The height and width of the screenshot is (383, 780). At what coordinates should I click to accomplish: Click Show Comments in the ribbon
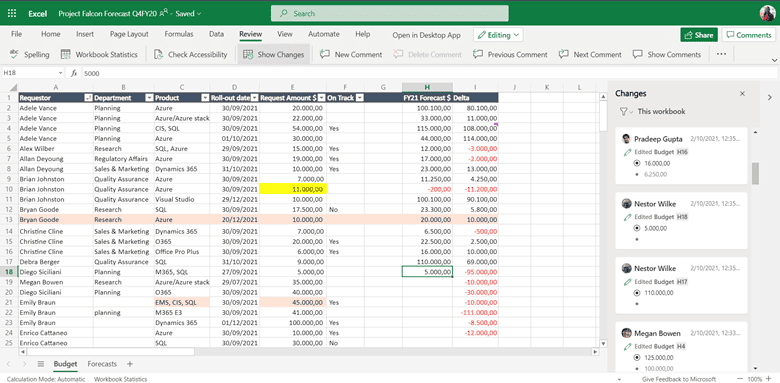[x=667, y=55]
